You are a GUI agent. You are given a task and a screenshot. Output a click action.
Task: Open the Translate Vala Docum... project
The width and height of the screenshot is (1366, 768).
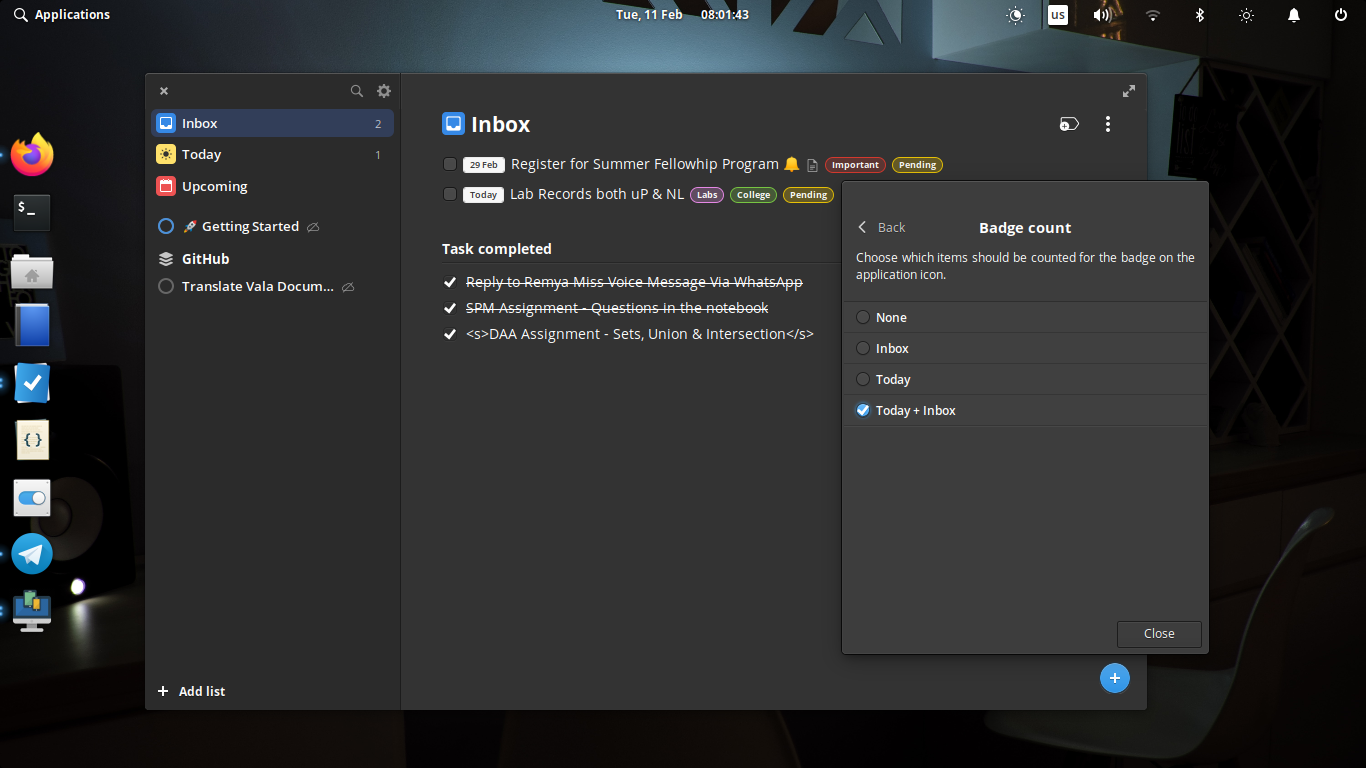(272, 286)
